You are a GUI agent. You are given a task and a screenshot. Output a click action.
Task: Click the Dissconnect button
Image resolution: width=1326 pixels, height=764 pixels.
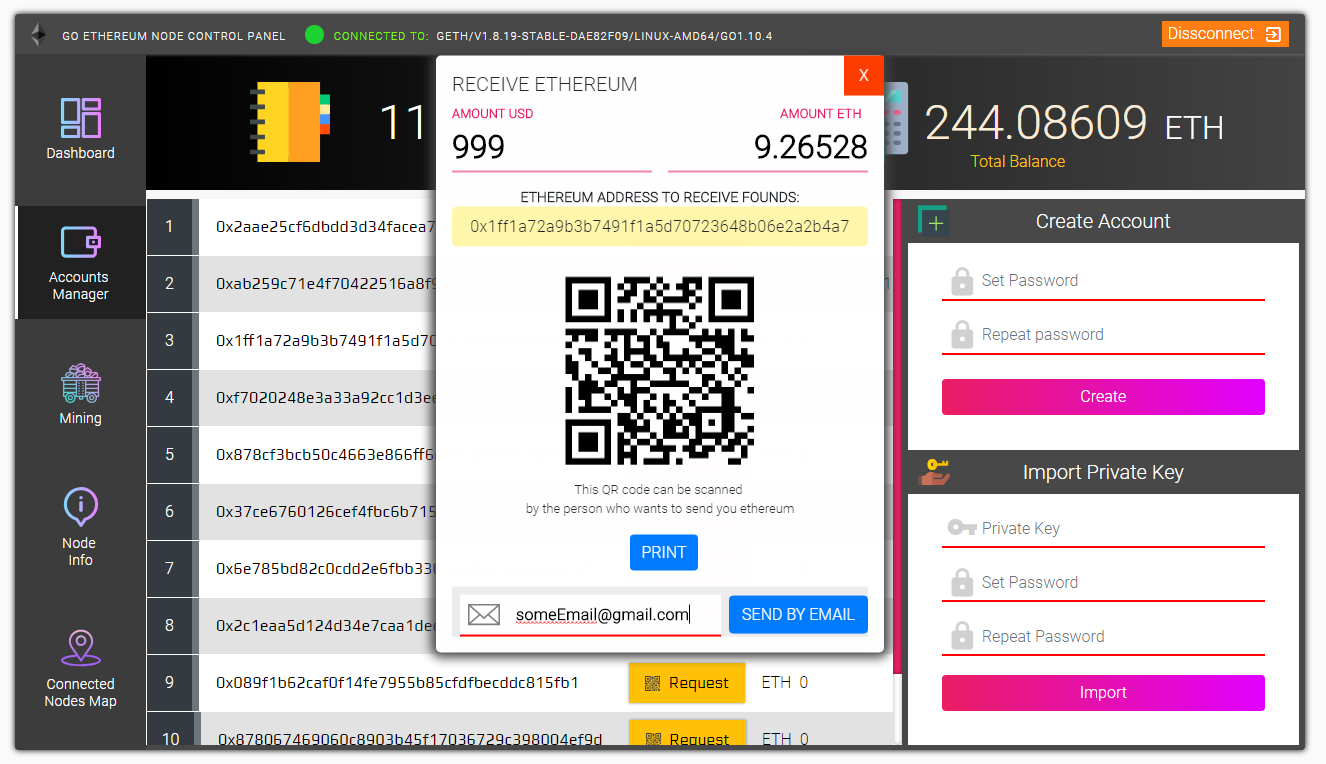(1225, 34)
